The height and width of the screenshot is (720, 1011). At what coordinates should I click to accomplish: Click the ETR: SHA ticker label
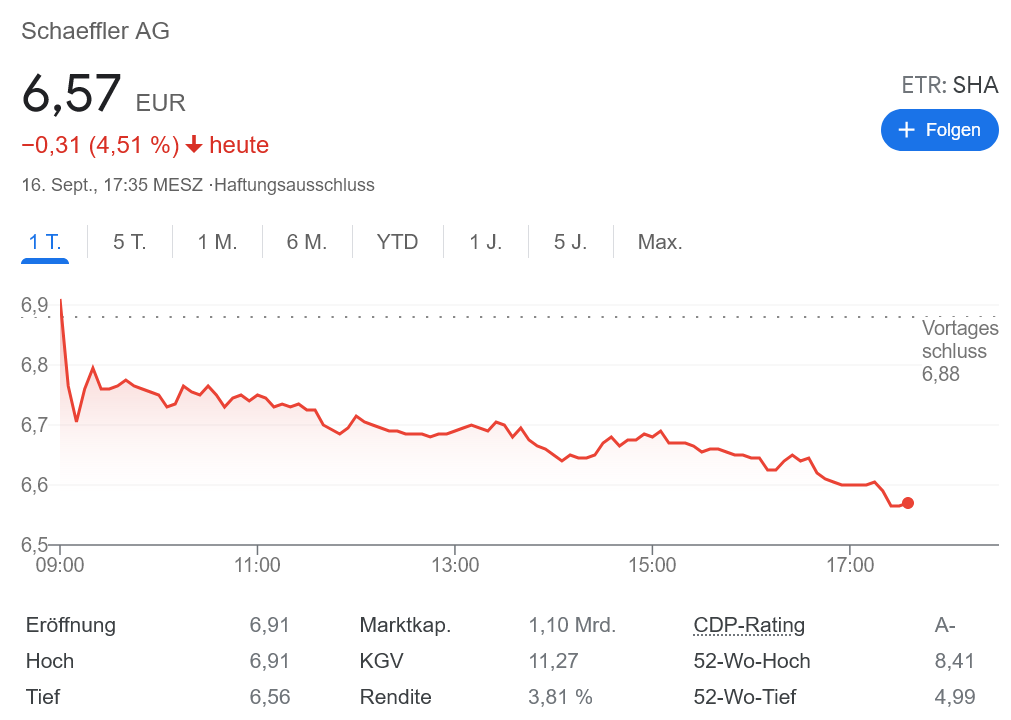coord(949,86)
